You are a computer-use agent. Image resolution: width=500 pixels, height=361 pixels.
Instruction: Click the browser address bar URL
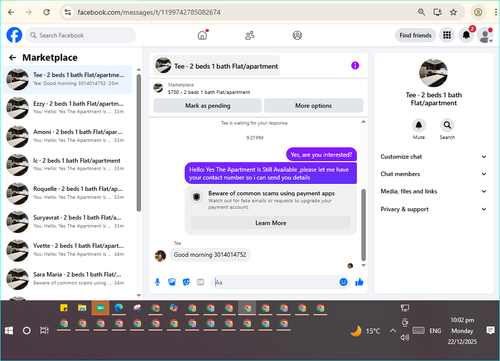[x=149, y=12]
